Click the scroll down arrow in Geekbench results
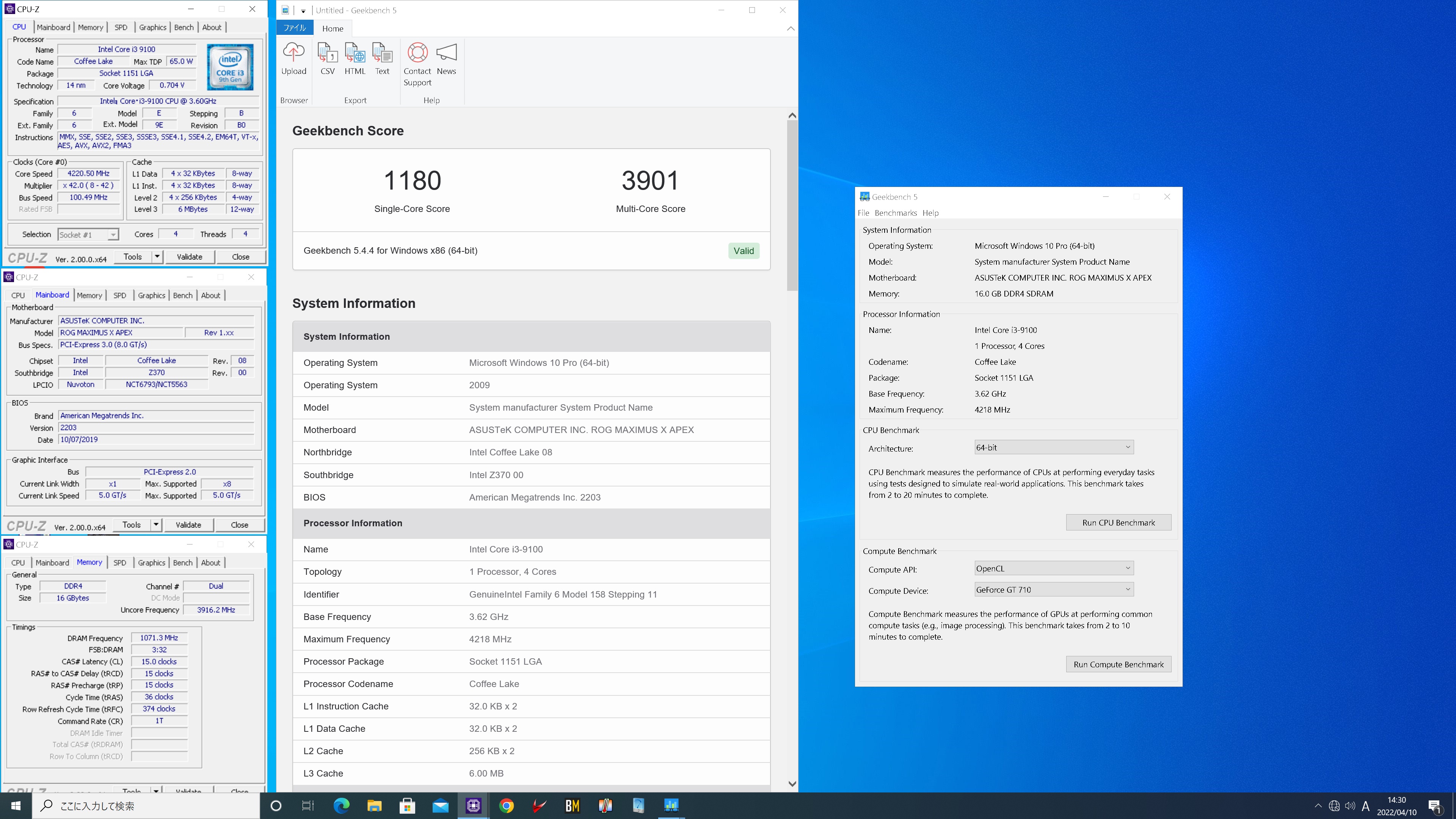The height and width of the screenshot is (819, 1456). pyautogui.click(x=792, y=783)
